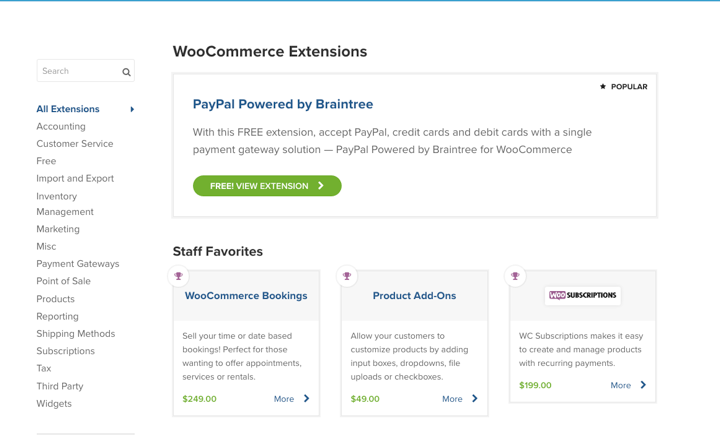The width and height of the screenshot is (720, 441).
Task: Open the Marketing category
Action: pos(57,229)
